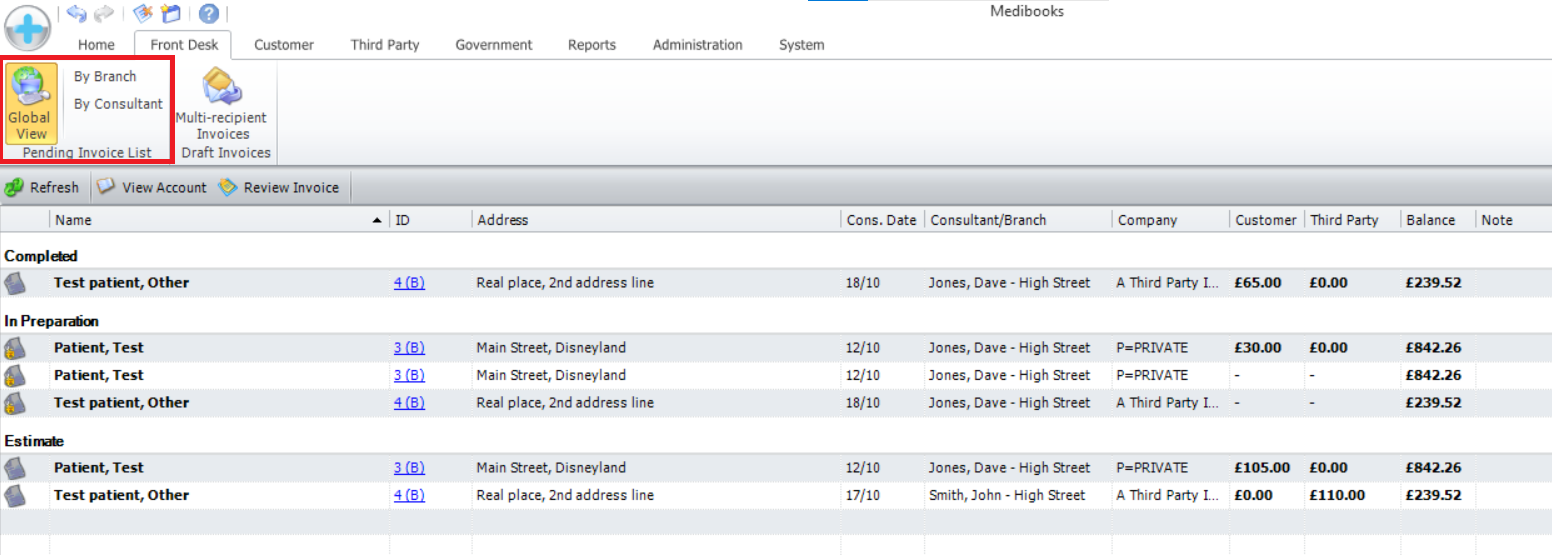Click the undo arrow in quick access toolbar

[77, 13]
